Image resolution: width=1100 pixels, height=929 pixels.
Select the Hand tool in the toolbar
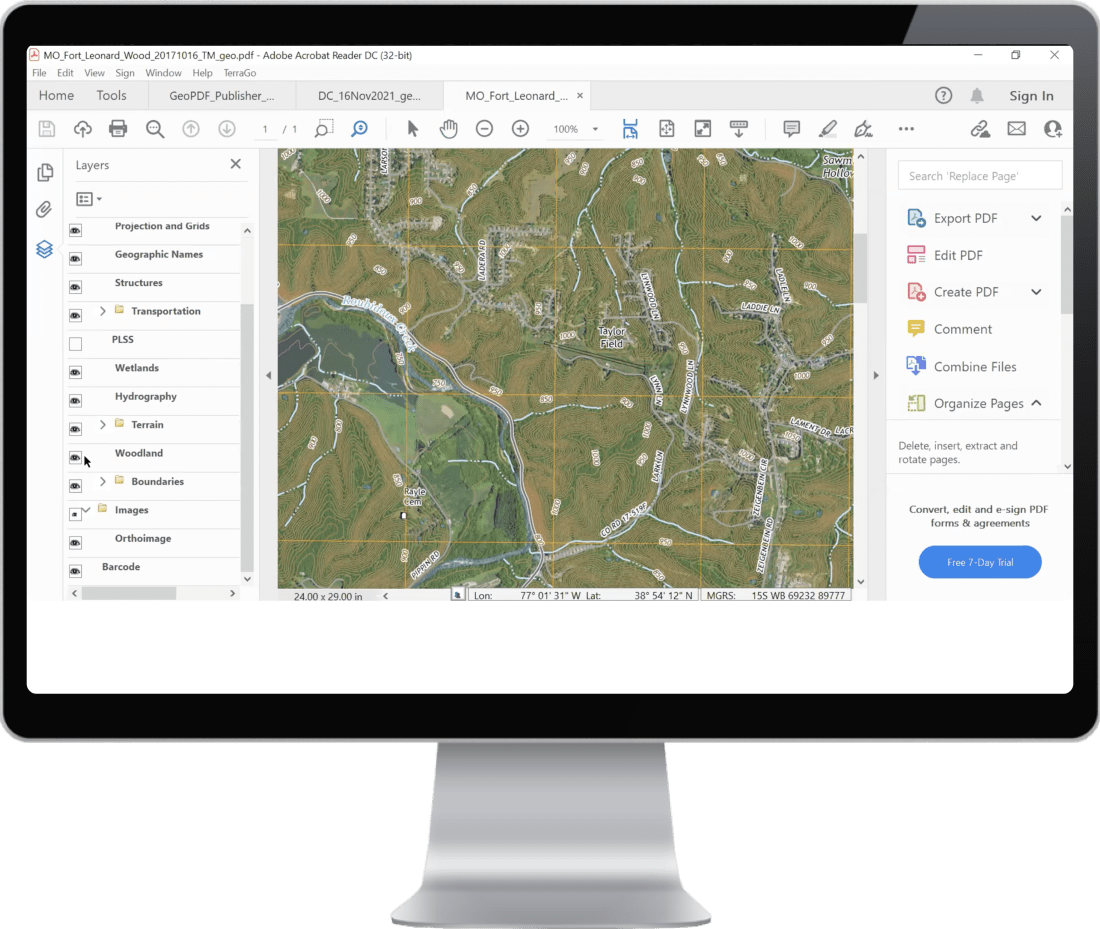pyautogui.click(x=448, y=128)
